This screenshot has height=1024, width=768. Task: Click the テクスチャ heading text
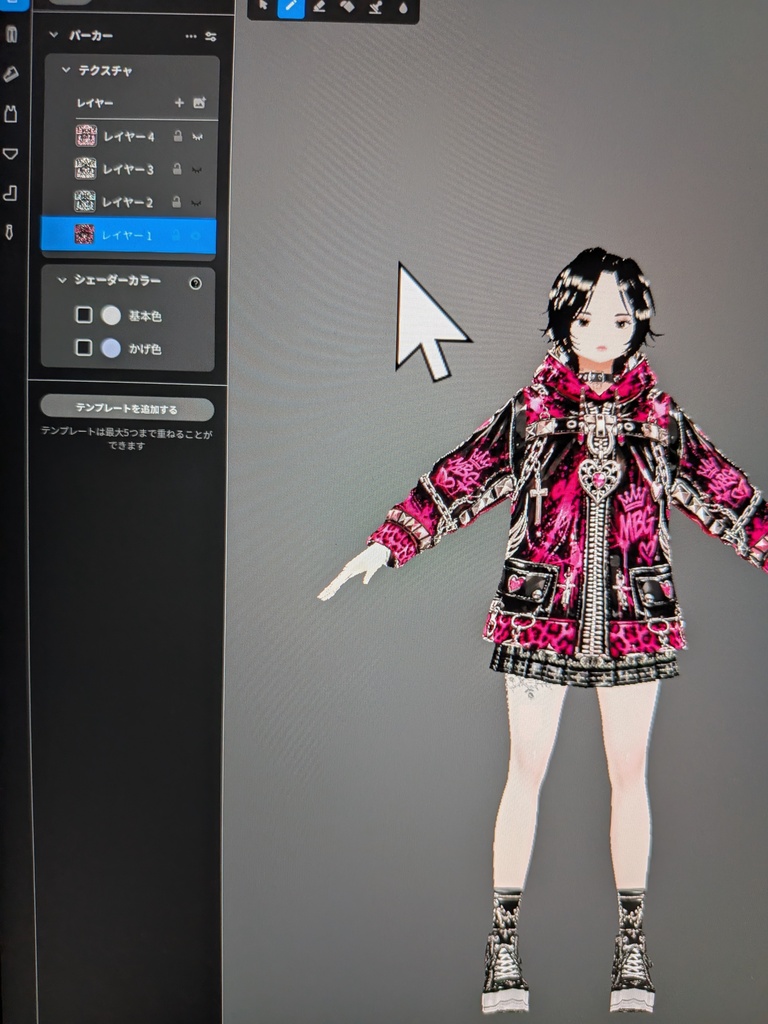[x=105, y=70]
